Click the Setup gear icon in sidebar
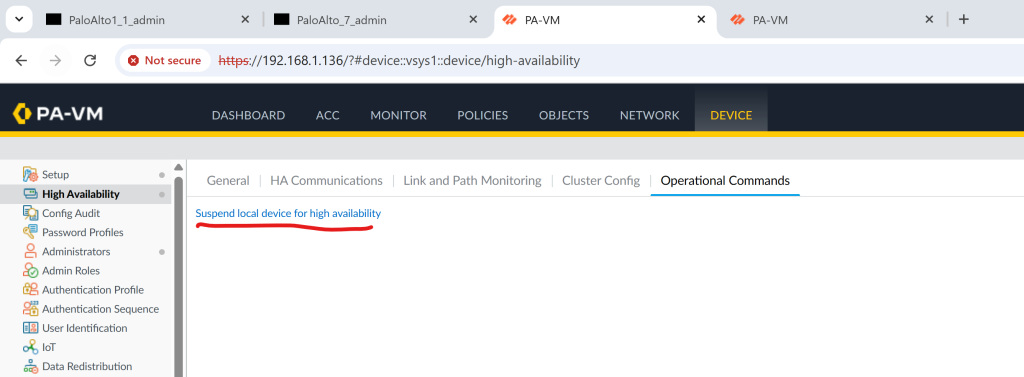The height and width of the screenshot is (377, 1024). [31, 174]
